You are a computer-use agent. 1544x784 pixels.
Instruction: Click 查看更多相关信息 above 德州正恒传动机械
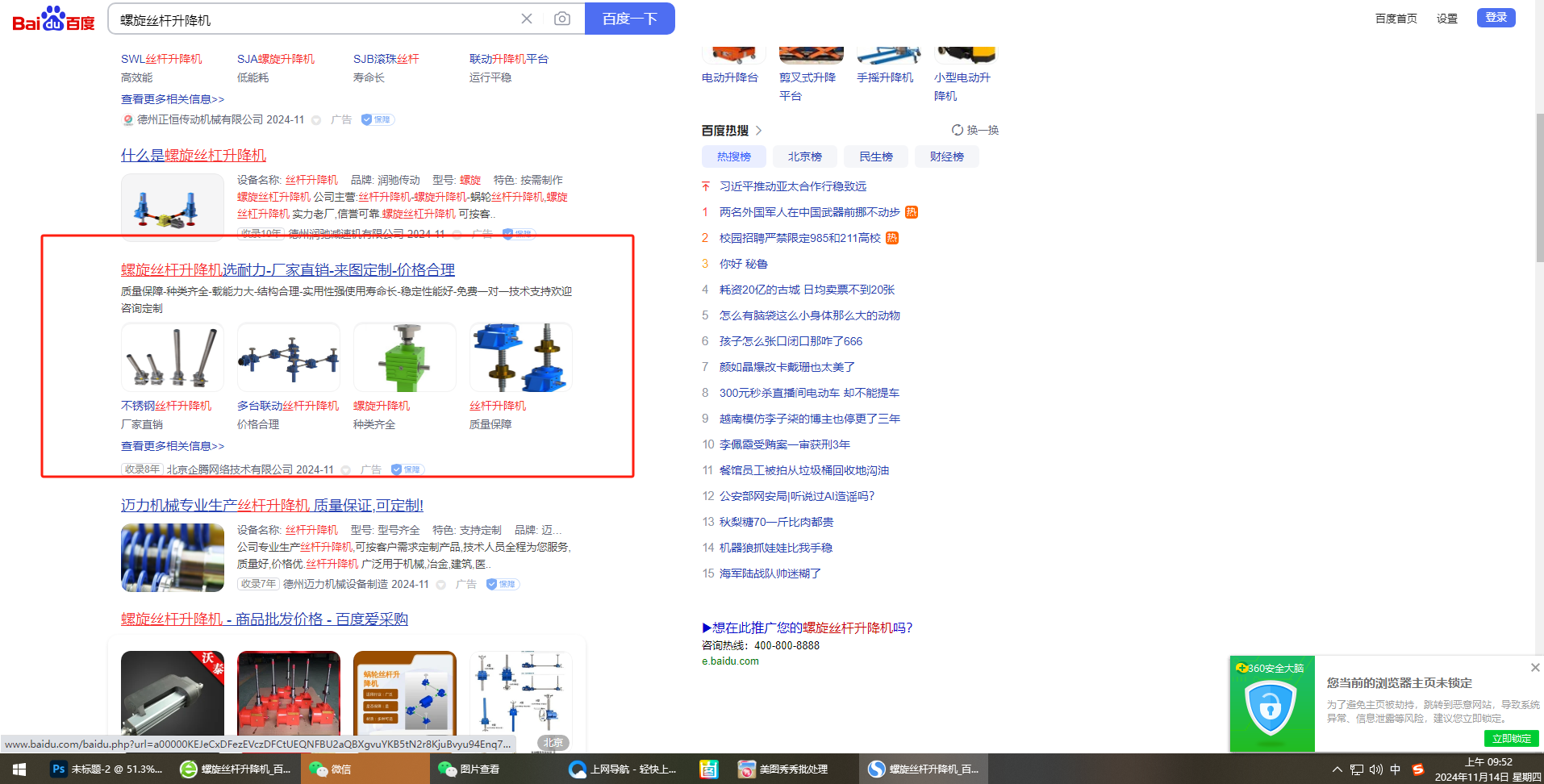point(173,99)
